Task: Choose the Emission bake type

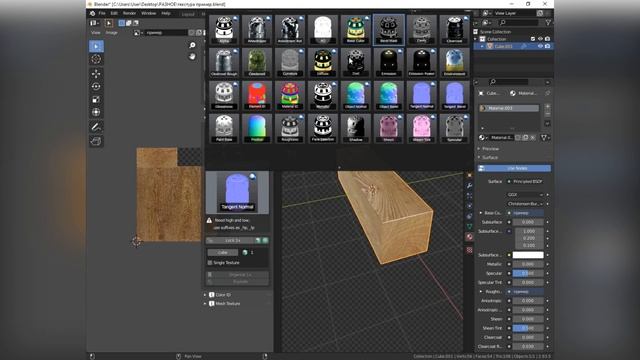Action: (x=389, y=62)
